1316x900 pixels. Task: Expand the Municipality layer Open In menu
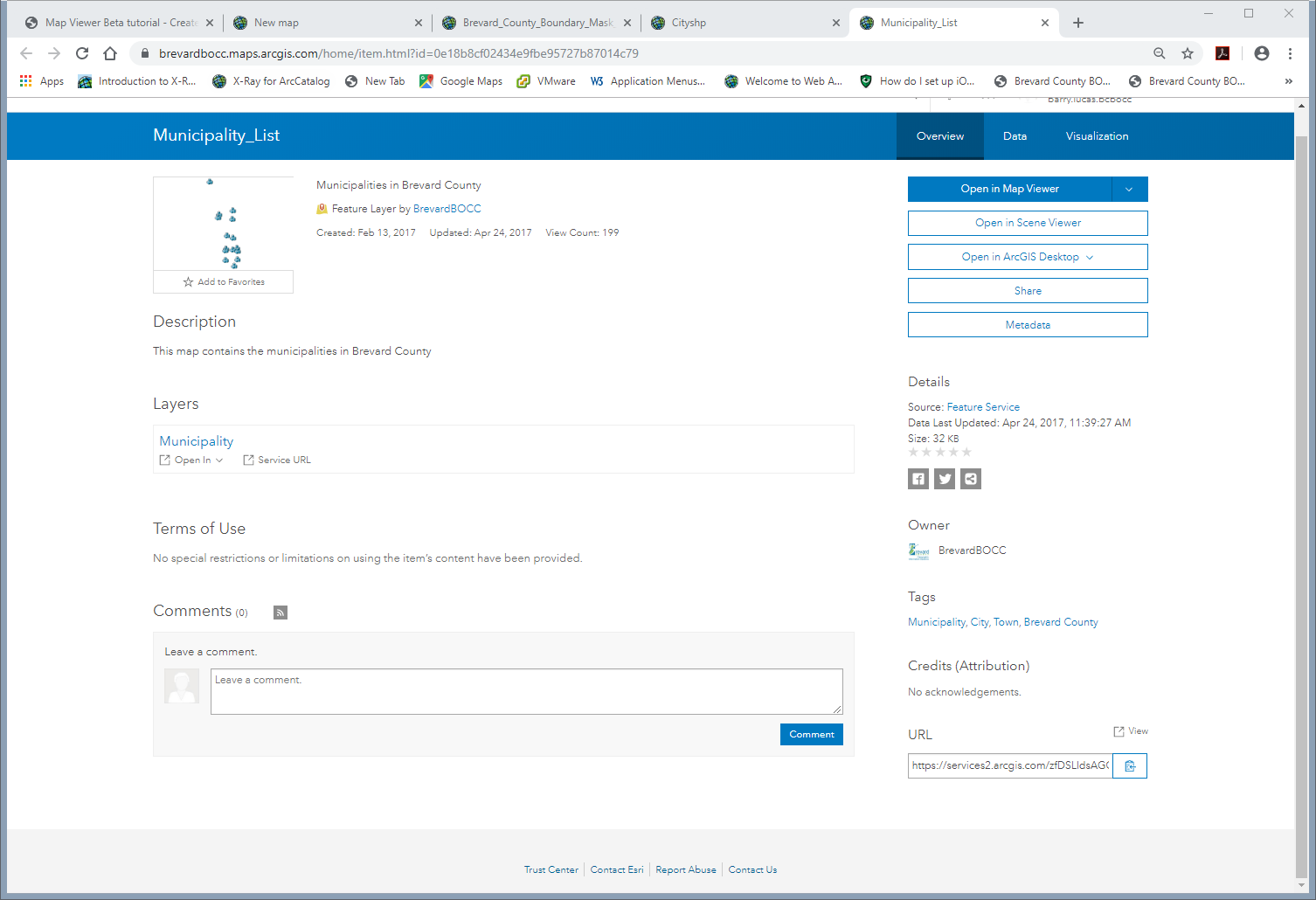point(192,460)
